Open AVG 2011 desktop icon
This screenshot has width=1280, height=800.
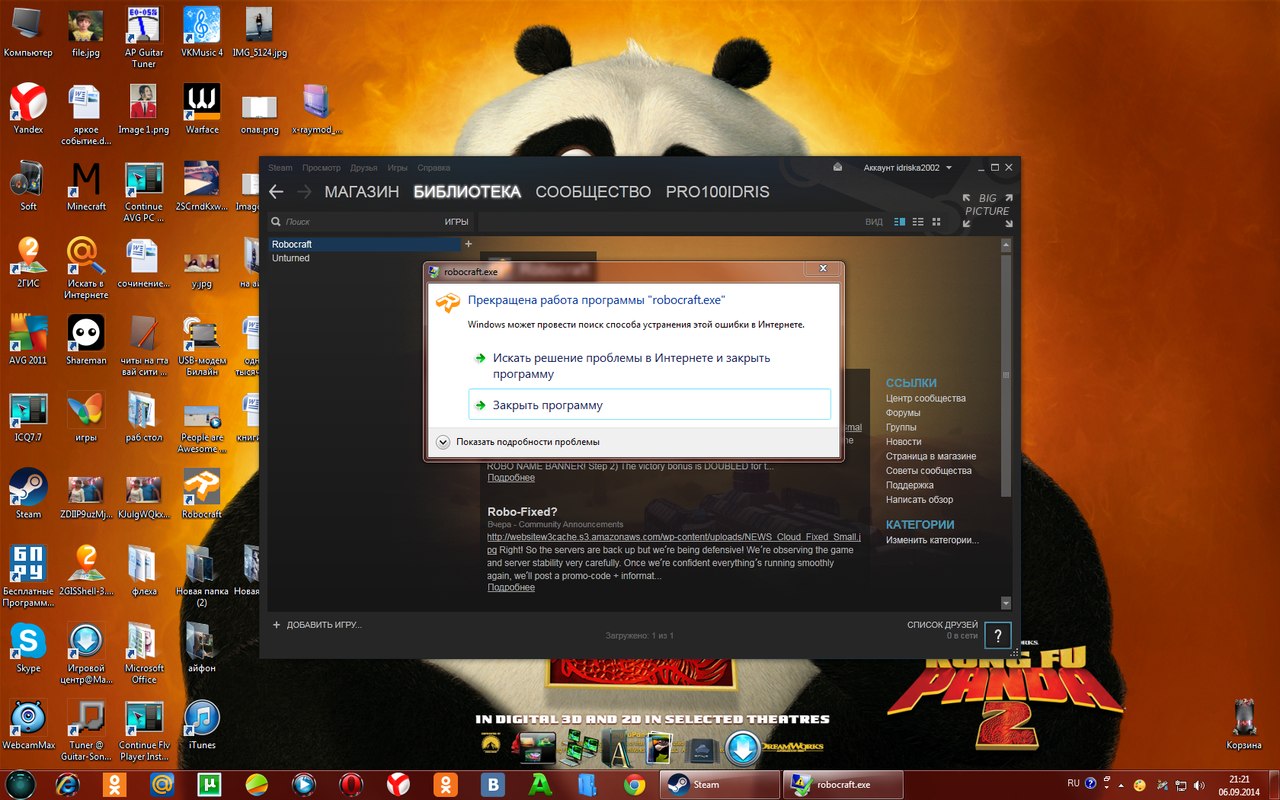[x=28, y=340]
